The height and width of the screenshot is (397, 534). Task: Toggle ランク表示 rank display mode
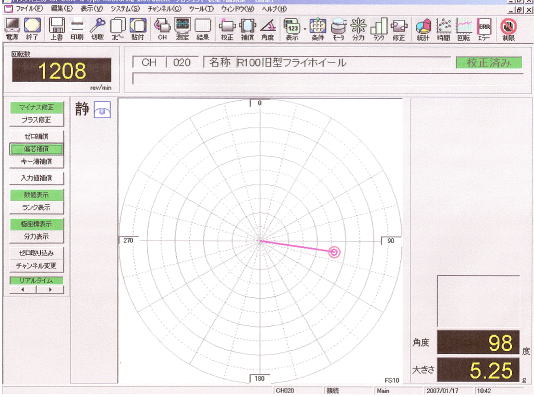(x=36, y=207)
